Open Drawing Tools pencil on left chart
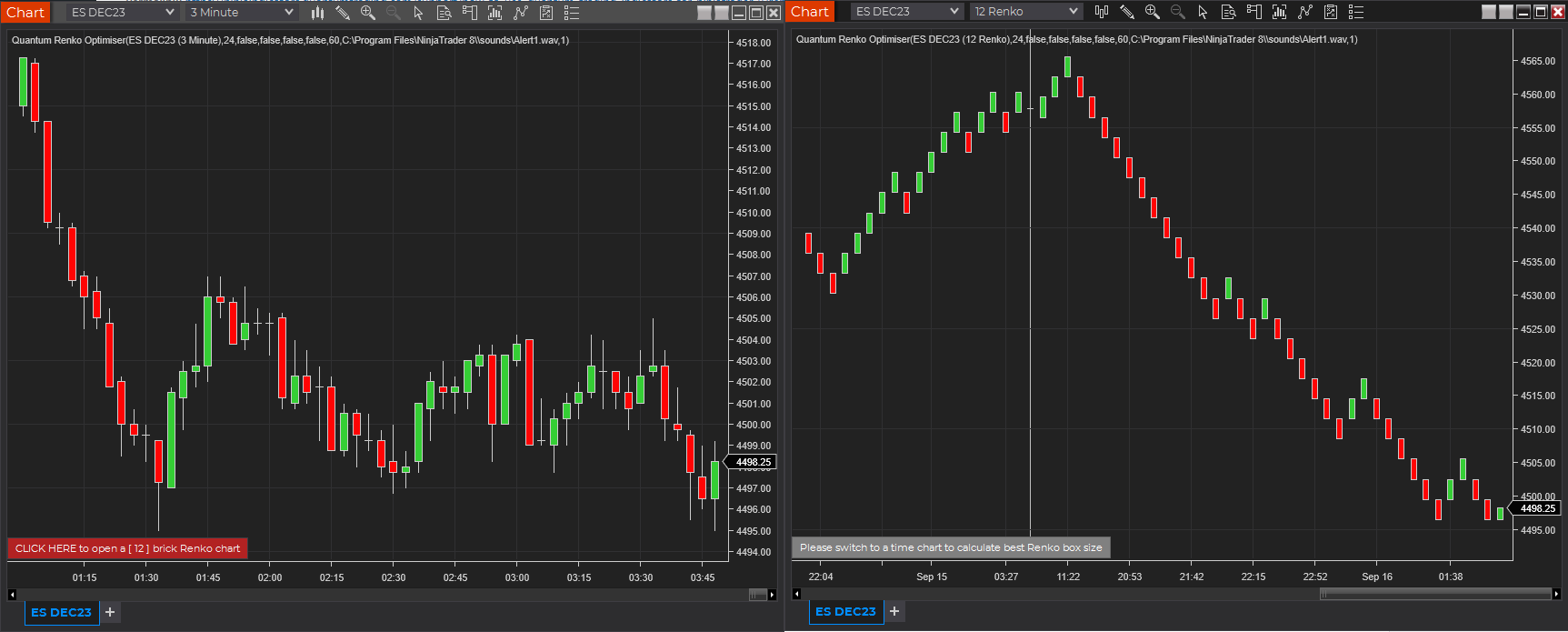The height and width of the screenshot is (632, 1568). tap(343, 13)
